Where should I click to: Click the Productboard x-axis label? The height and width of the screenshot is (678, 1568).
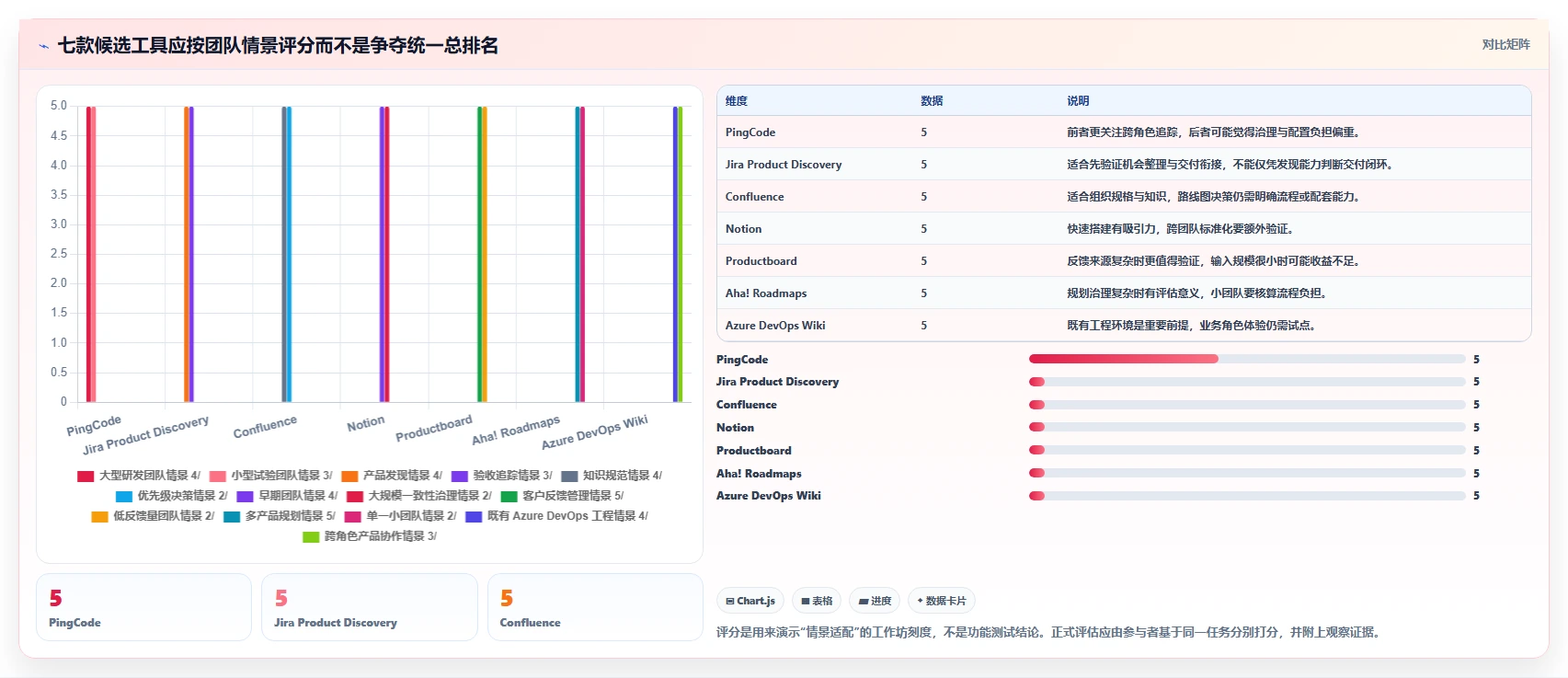point(434,429)
